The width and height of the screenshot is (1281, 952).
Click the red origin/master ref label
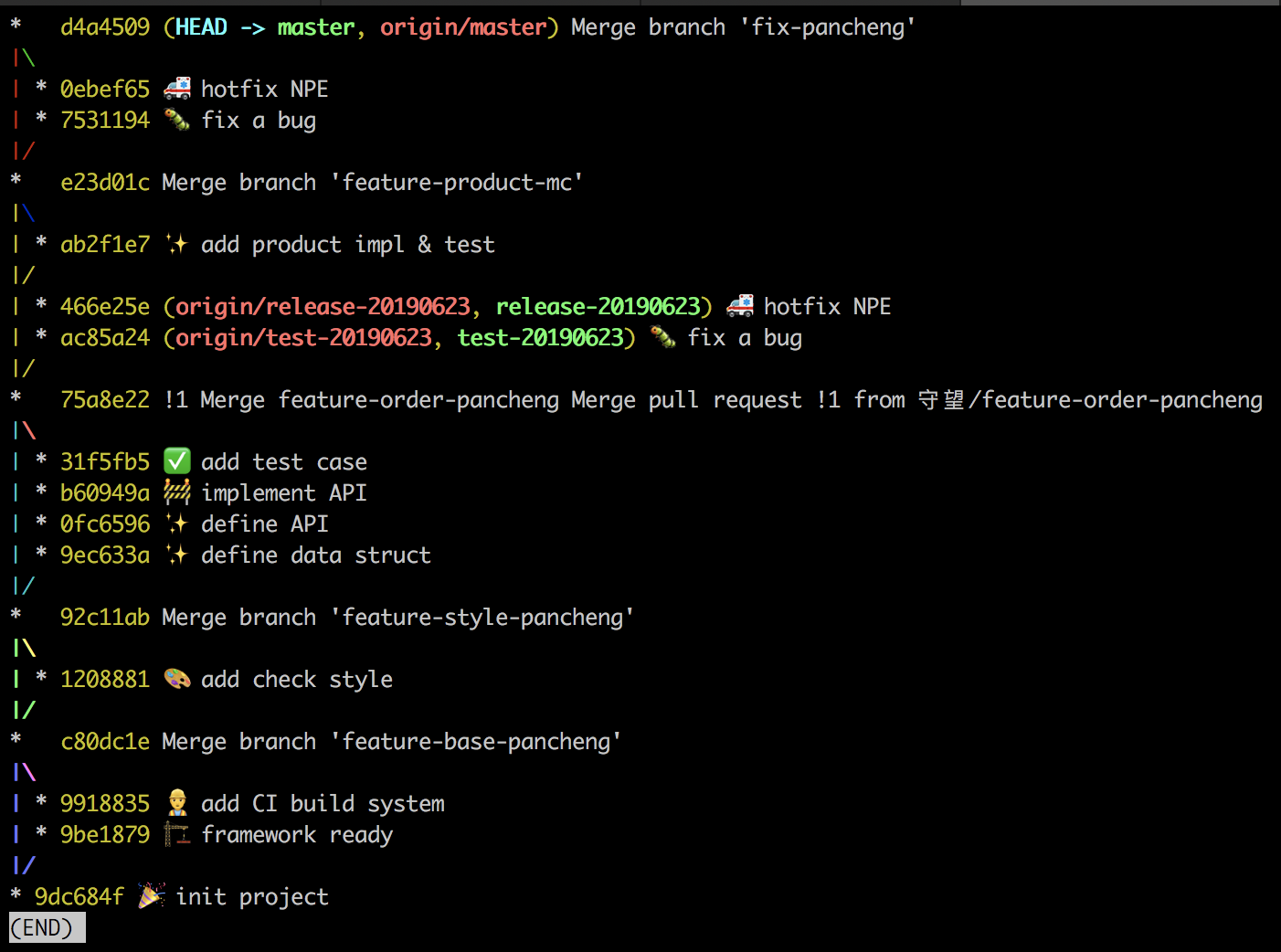point(463,27)
